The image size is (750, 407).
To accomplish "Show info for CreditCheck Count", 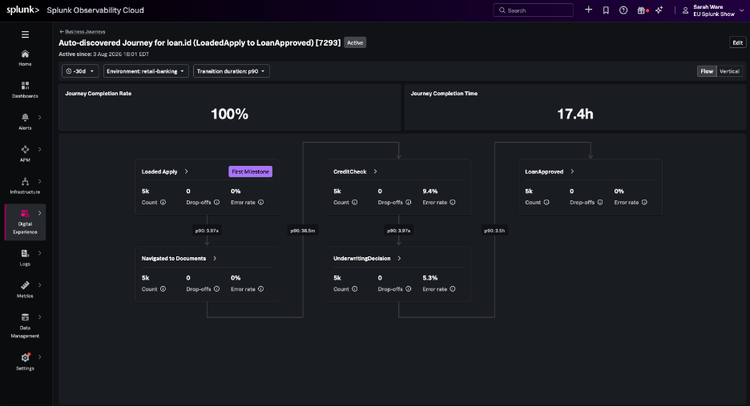I will click(354, 202).
